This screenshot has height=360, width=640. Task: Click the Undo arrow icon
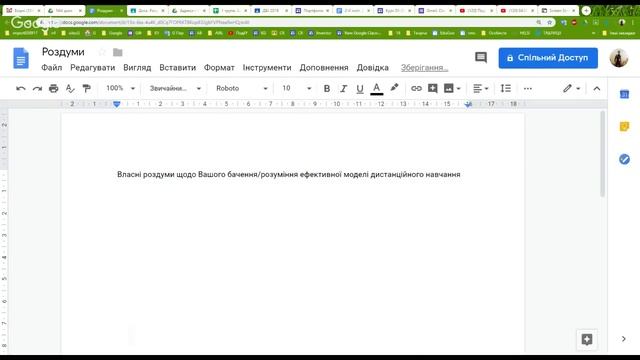click(21, 88)
